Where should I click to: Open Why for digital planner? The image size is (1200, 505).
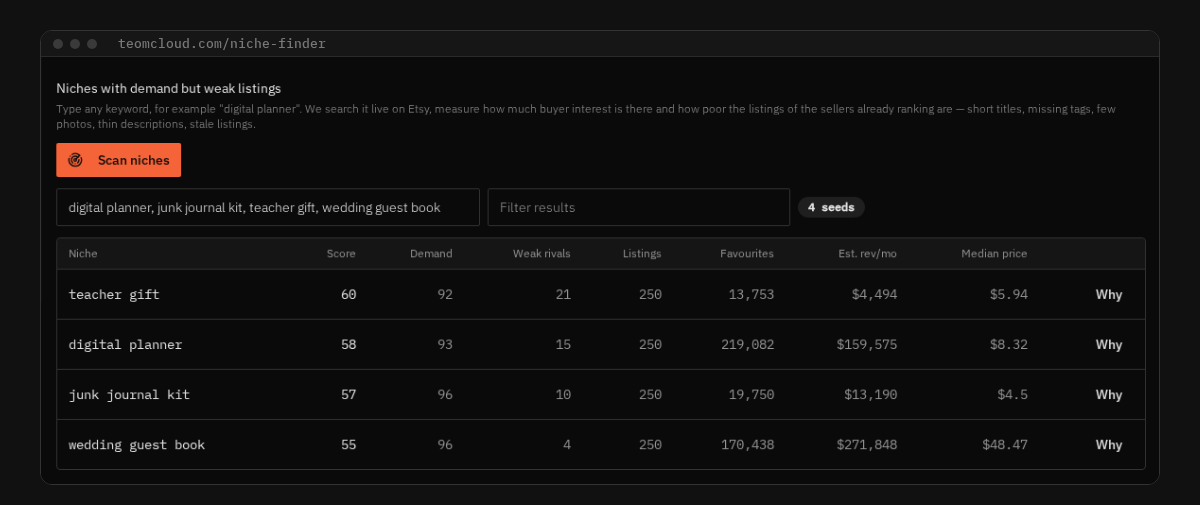click(x=1109, y=345)
